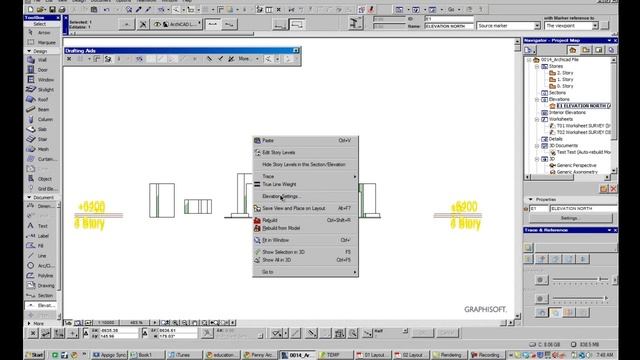Click the Name field in Info Box
Viewport: 640px width, 360px height.
click(449, 26)
